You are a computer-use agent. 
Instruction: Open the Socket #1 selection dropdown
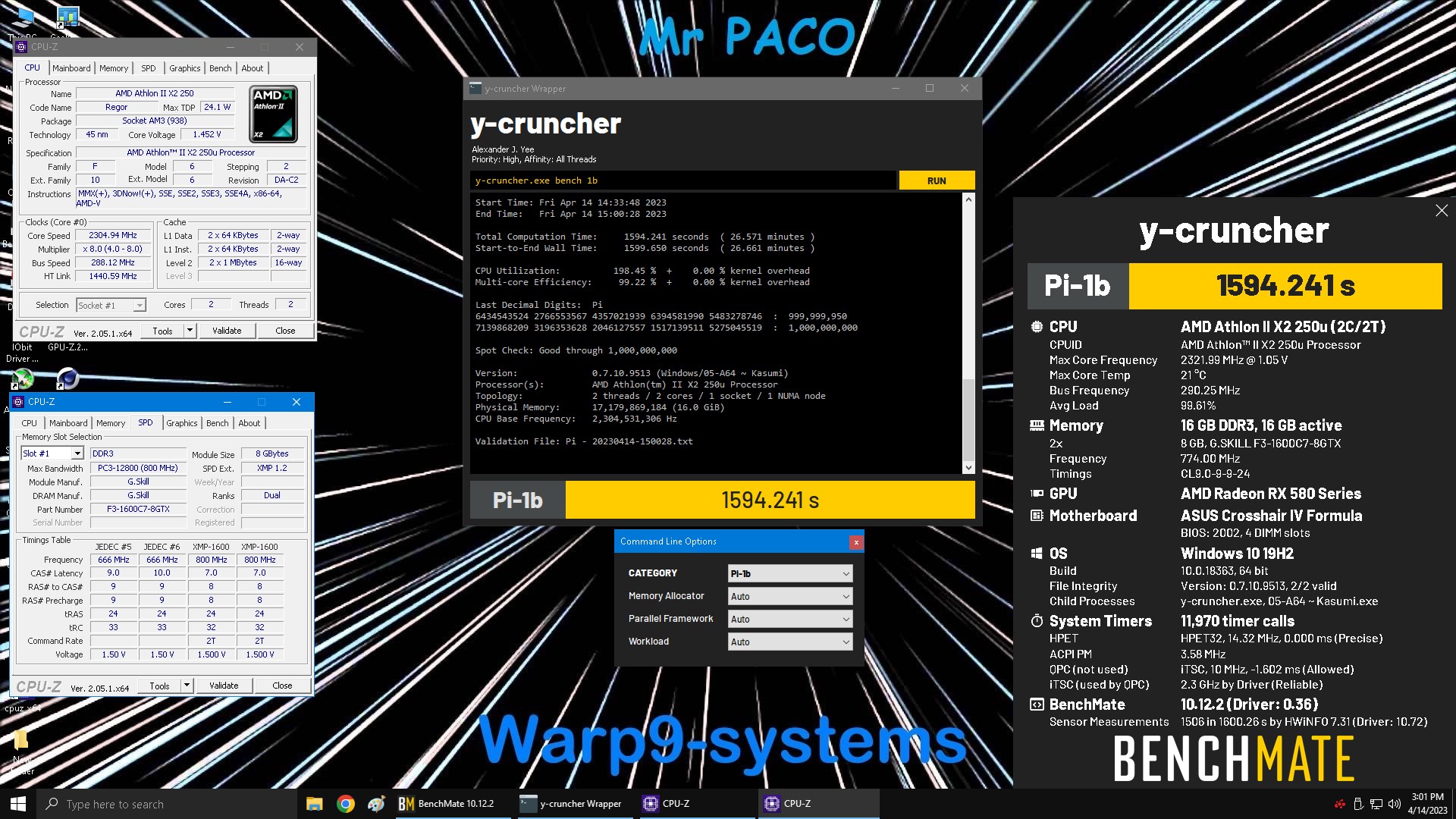111,306
